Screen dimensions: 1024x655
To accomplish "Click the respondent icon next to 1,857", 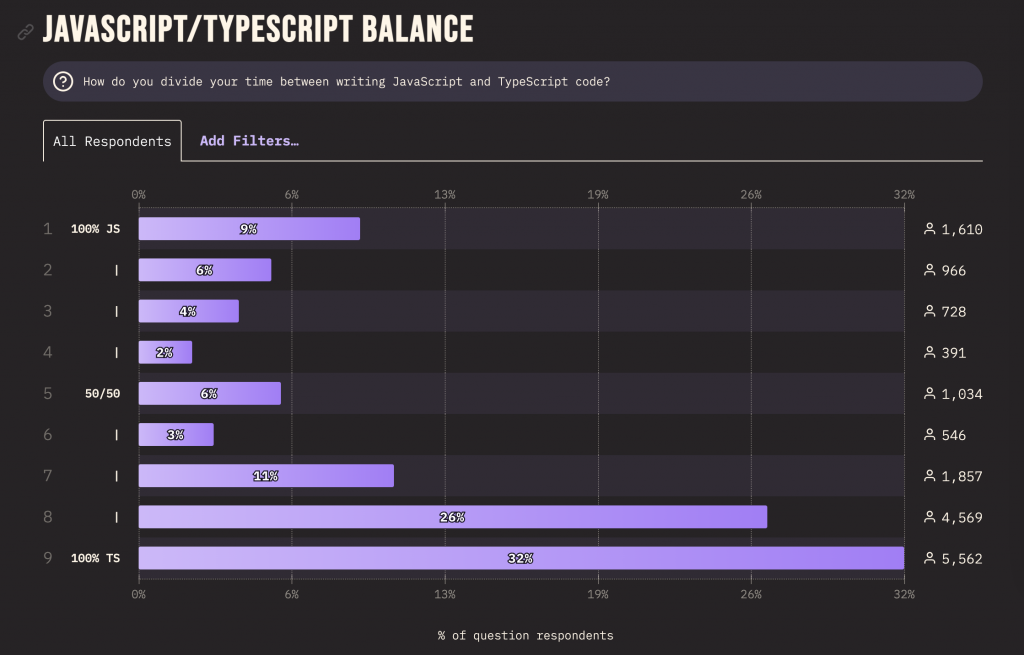I will tap(930, 476).
